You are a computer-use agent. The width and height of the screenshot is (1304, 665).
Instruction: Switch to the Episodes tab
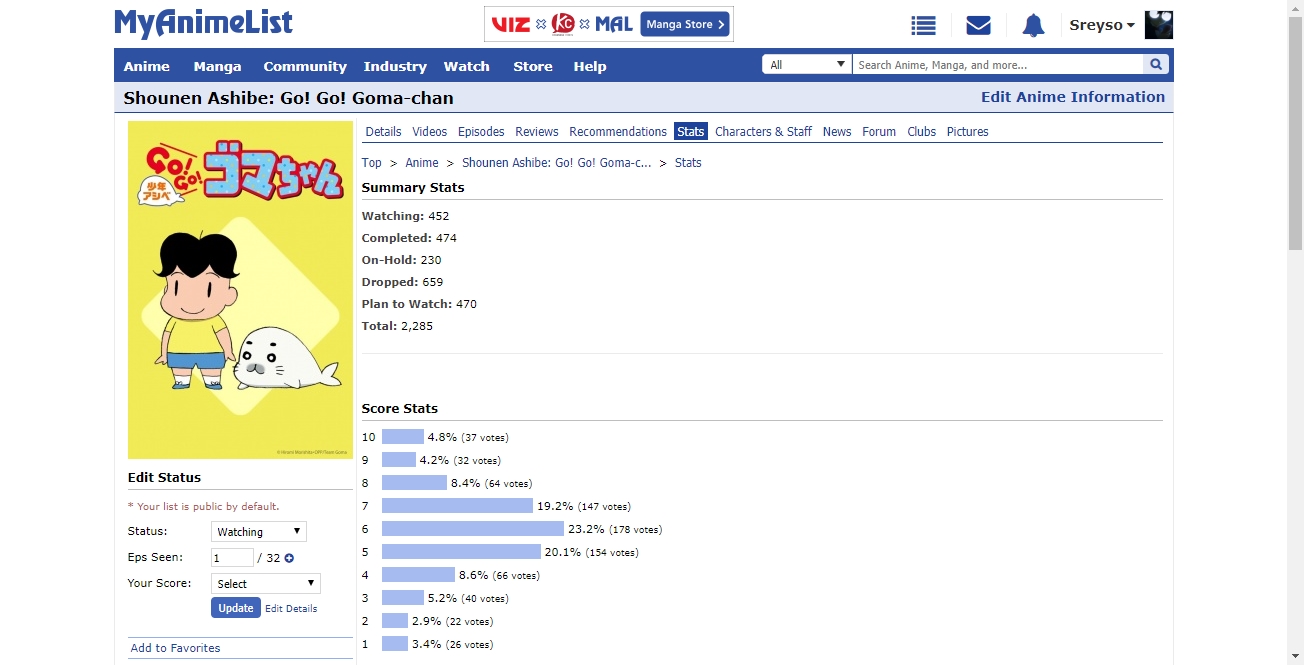coord(481,132)
